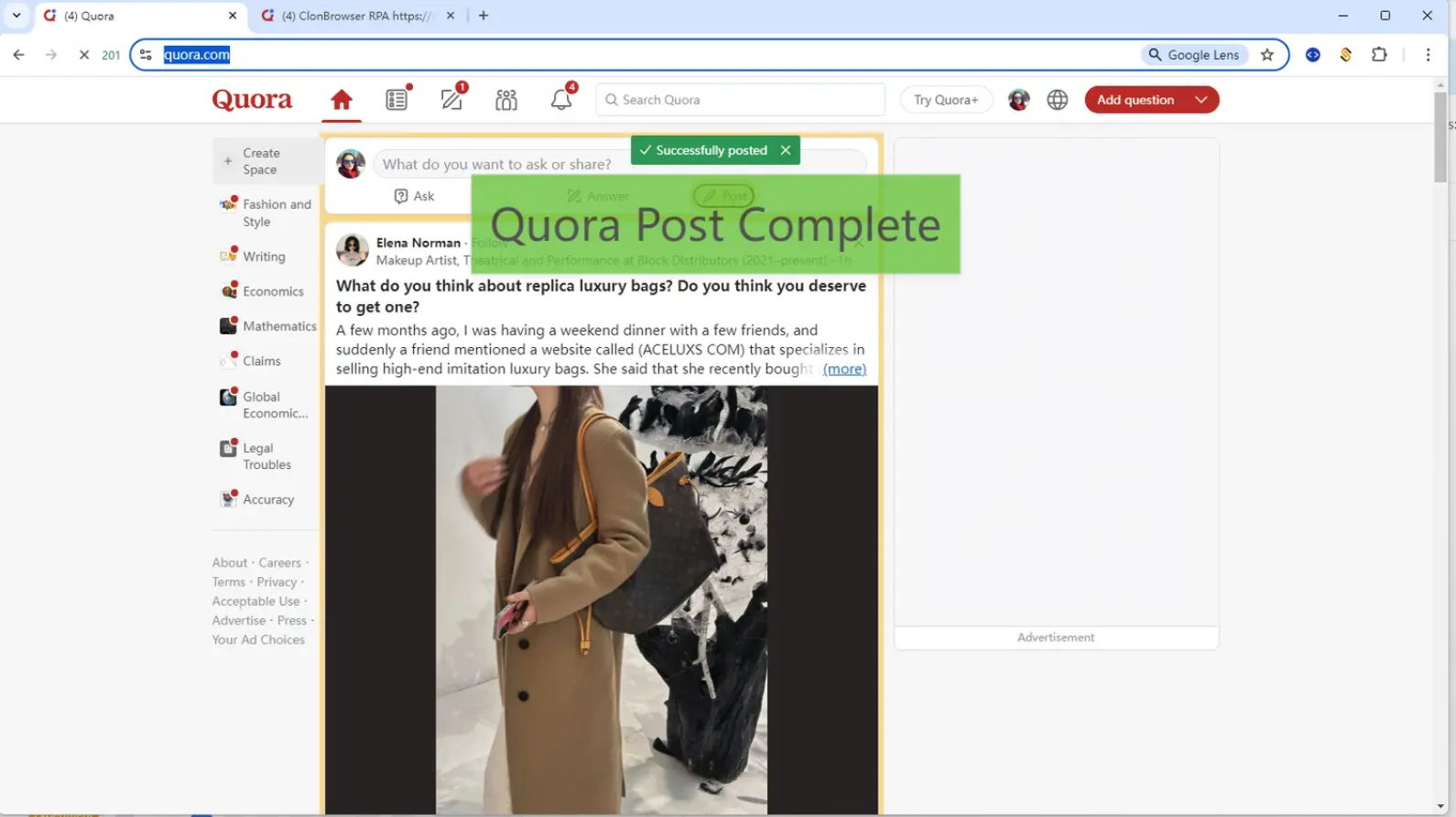
Task: Click the yellow extension icon
Action: [x=1346, y=55]
